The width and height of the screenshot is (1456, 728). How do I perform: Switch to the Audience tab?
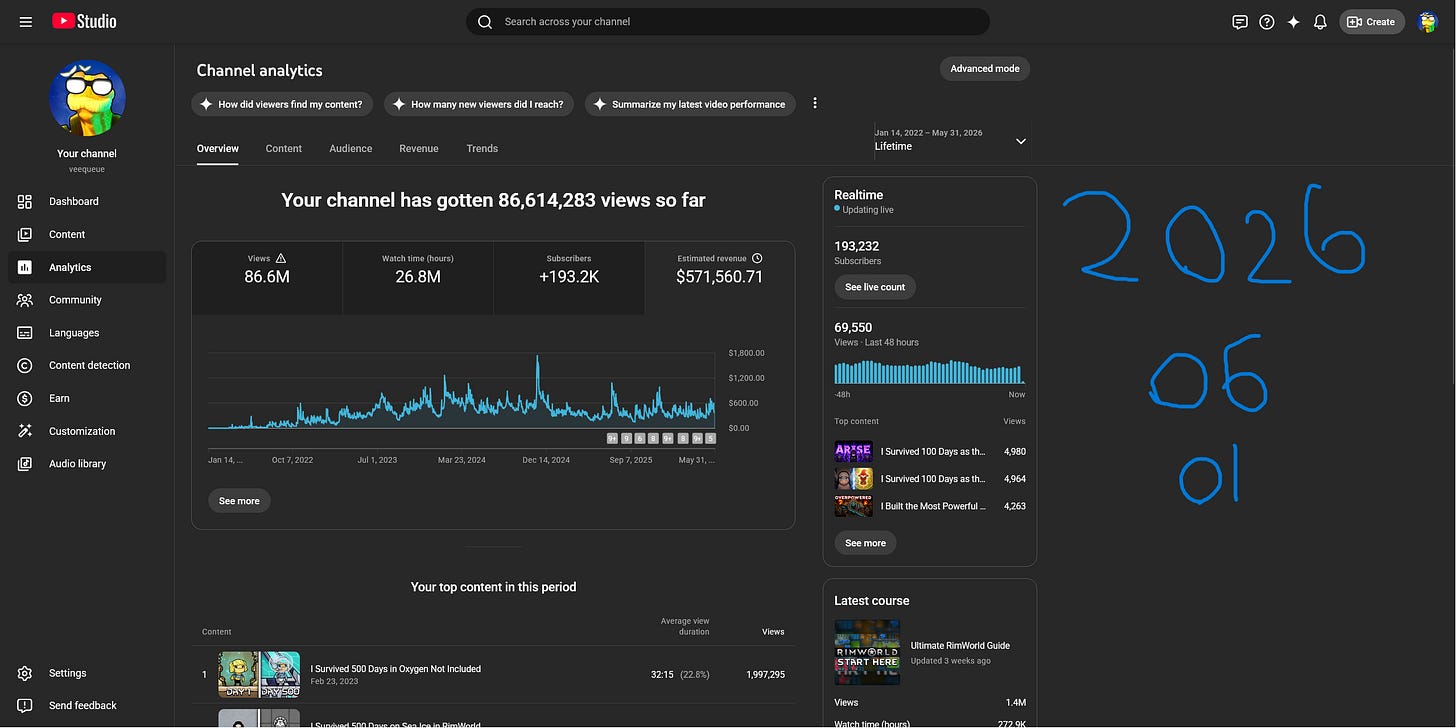coord(351,148)
